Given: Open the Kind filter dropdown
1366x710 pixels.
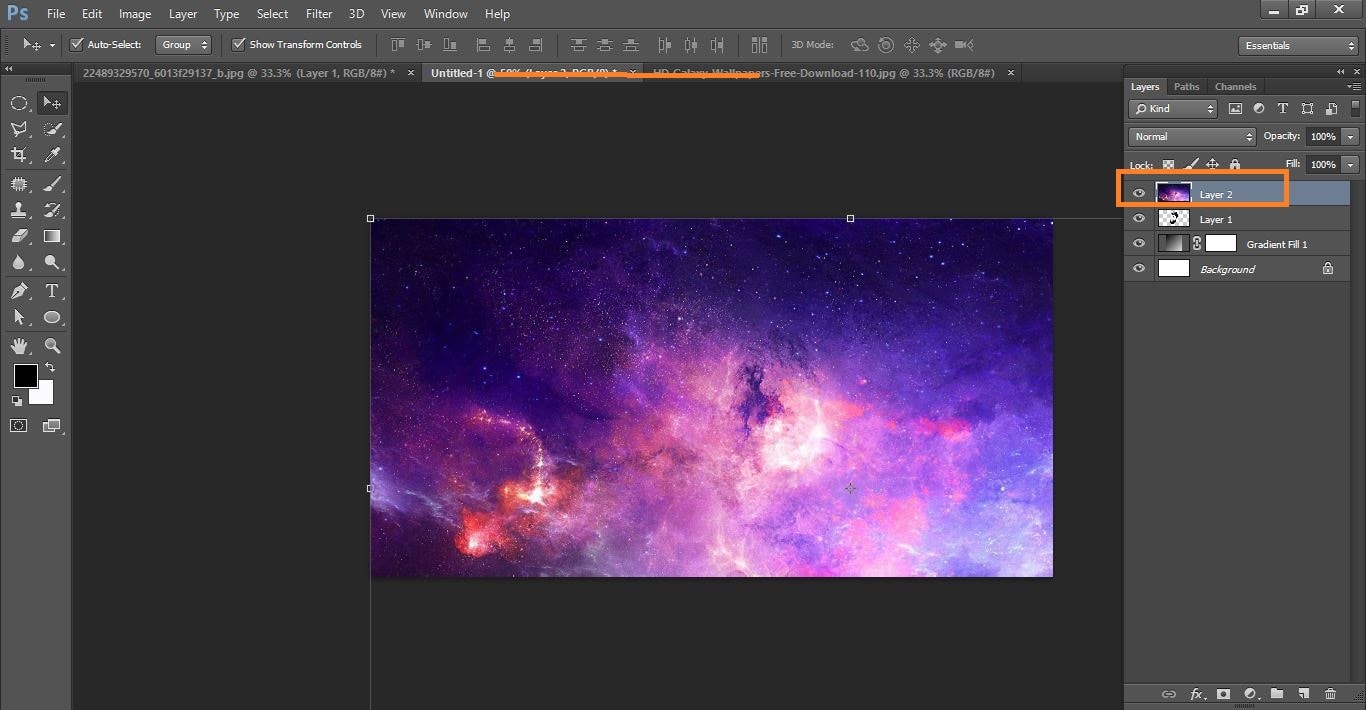Looking at the screenshot, I should pyautogui.click(x=1170, y=108).
